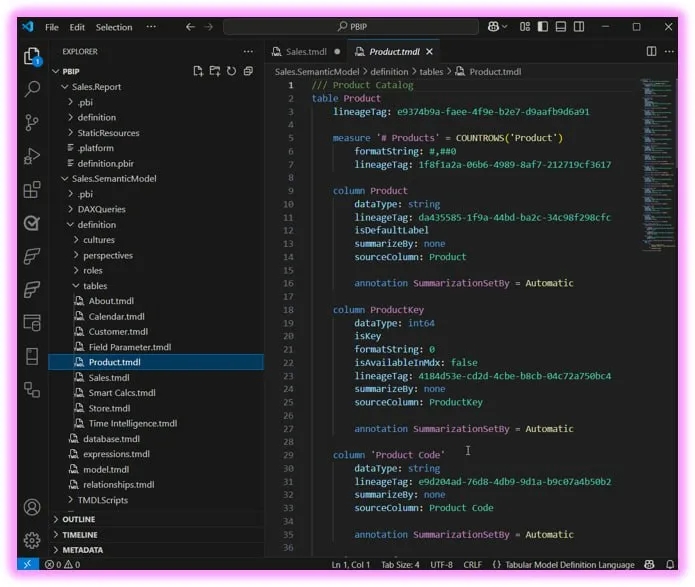Click the notifications bell in status bar
The height and width of the screenshot is (587, 695).
coord(670,564)
